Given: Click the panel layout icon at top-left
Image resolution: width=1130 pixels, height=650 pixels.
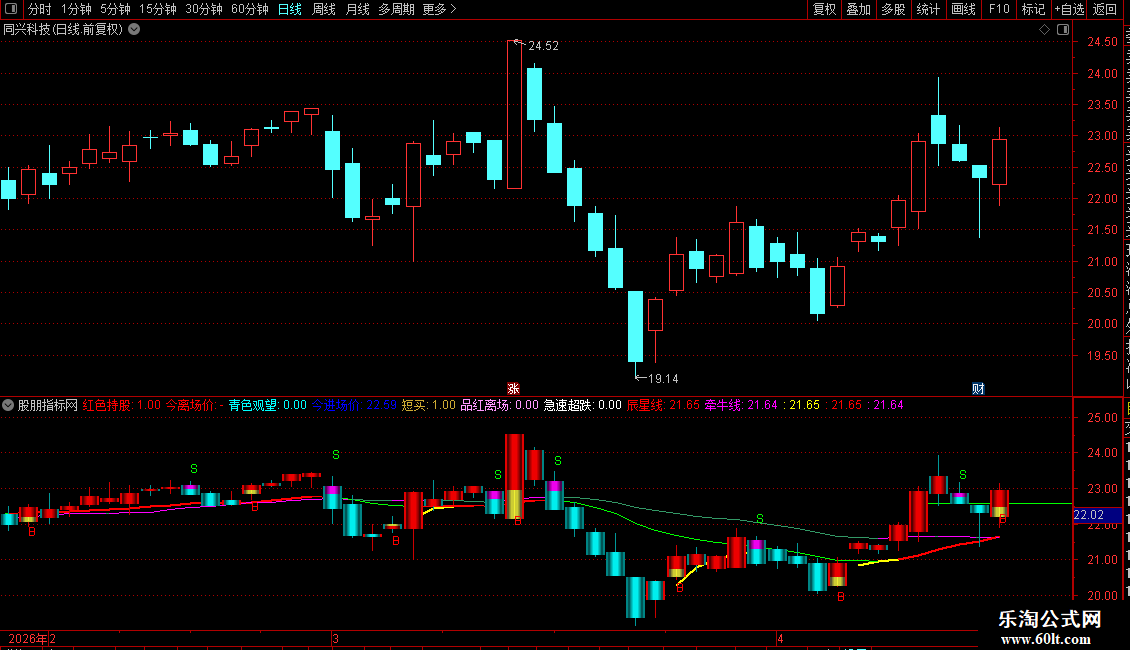Looking at the screenshot, I should (x=10, y=9).
